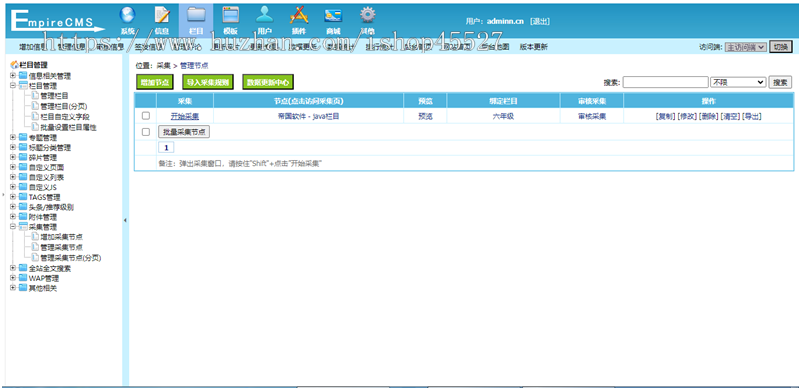Collapse the 采集管理 tree node
Image resolution: width=801 pixels, height=390 pixels.
[13, 227]
